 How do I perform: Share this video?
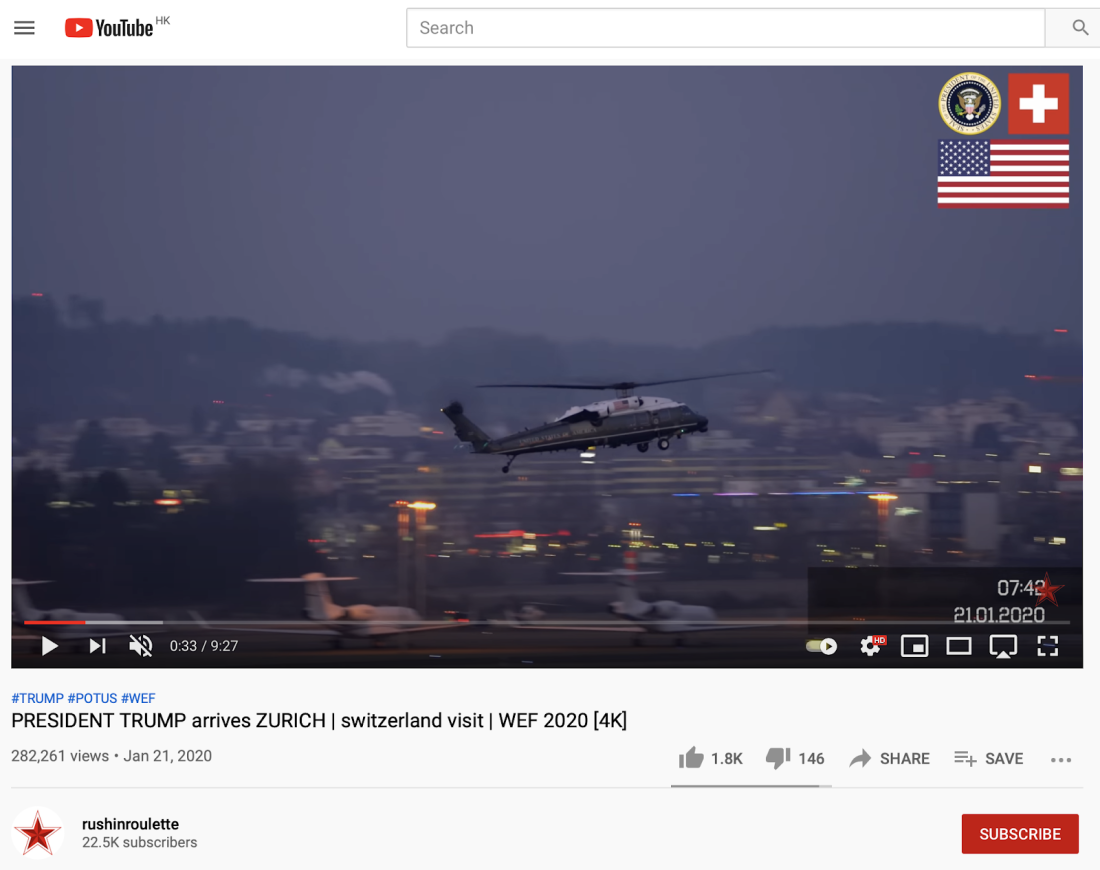(889, 758)
